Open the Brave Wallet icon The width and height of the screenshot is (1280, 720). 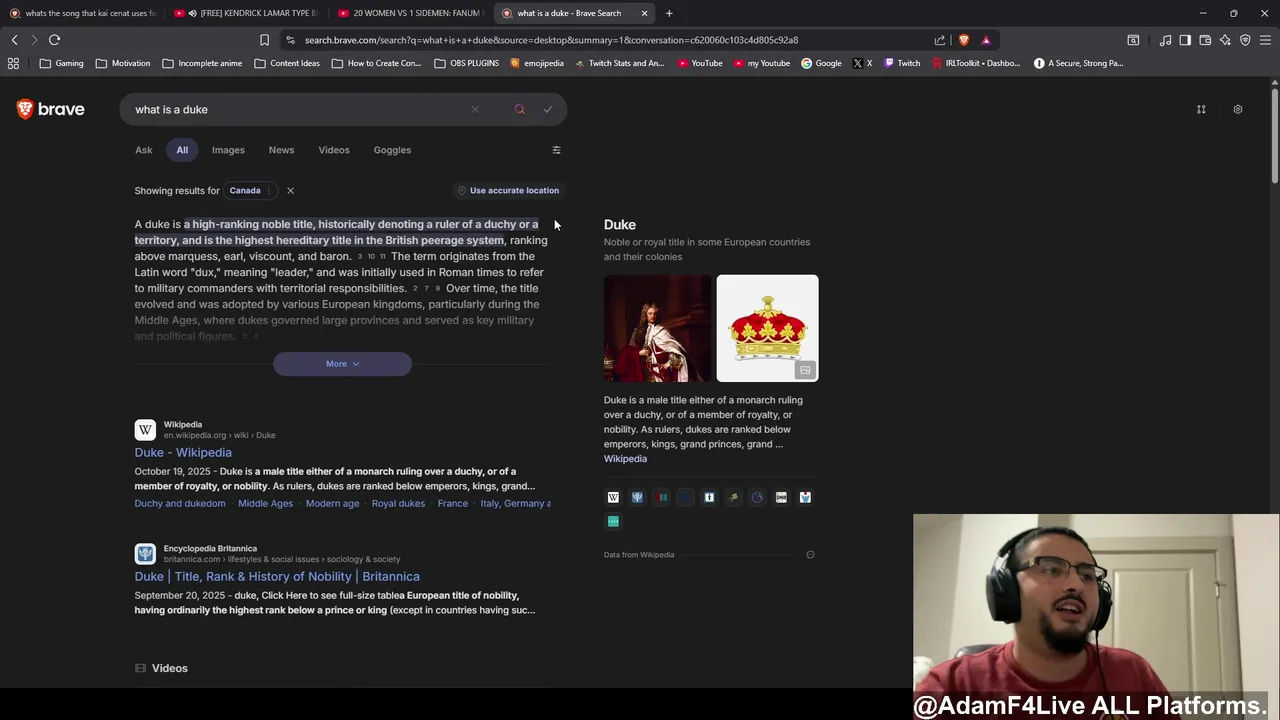click(1205, 40)
